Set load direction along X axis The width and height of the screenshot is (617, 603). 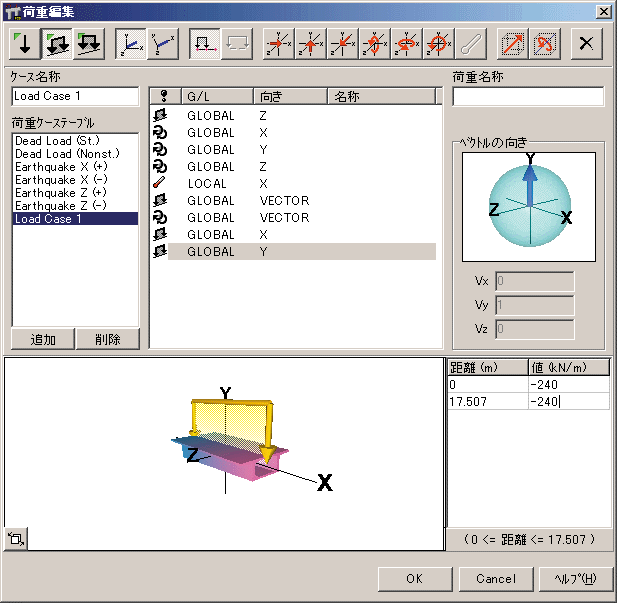click(278, 44)
